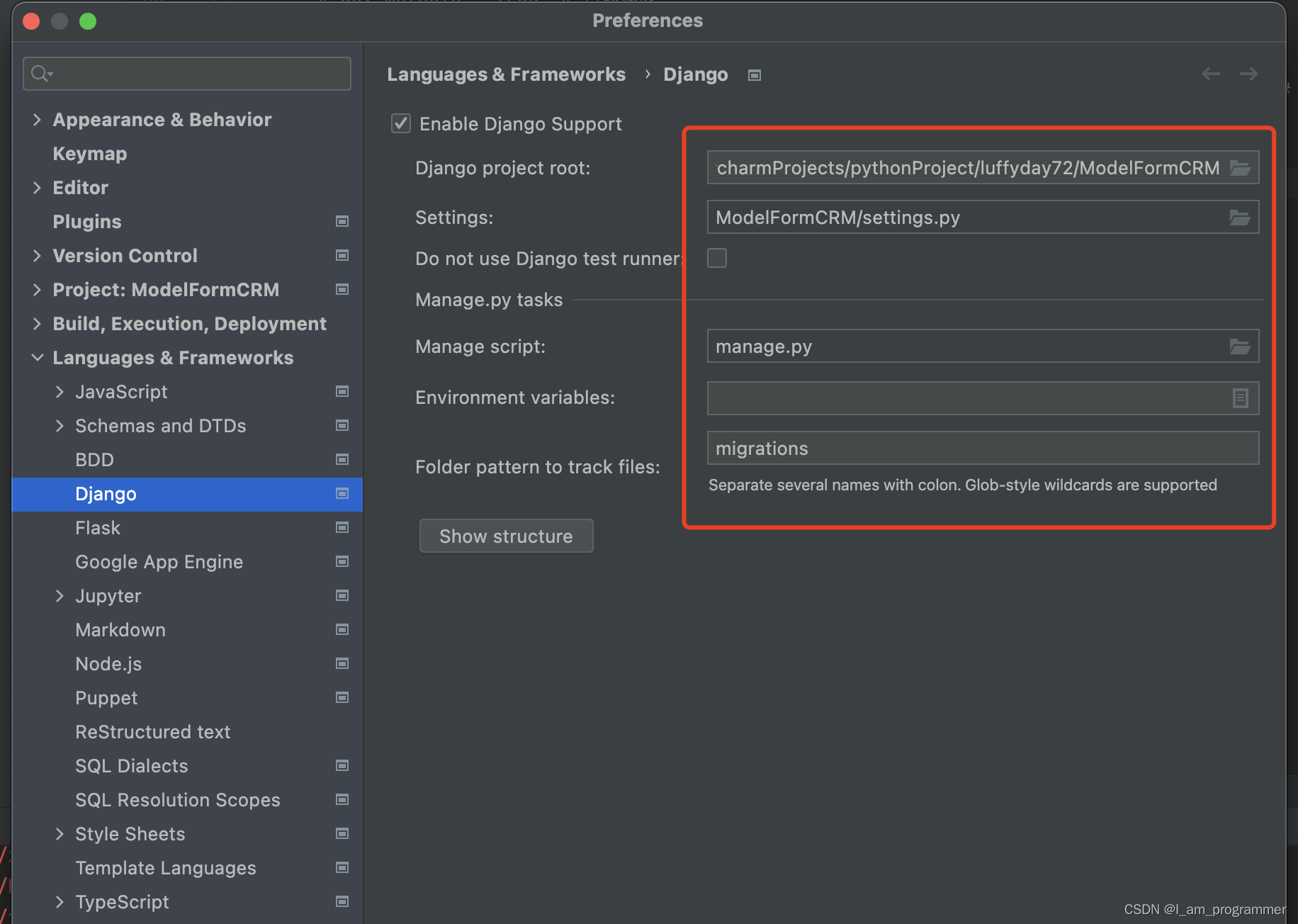The height and width of the screenshot is (924, 1298).
Task: Open the Environment variables editor icon
Action: [1240, 398]
